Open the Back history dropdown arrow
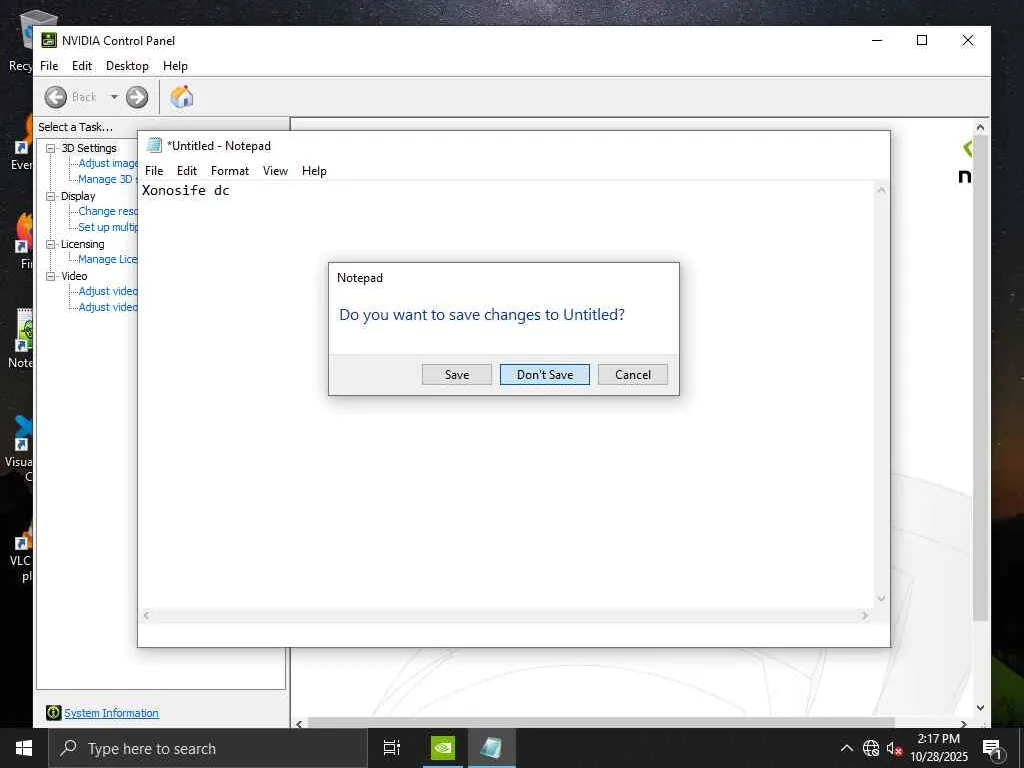 pyautogui.click(x=114, y=97)
